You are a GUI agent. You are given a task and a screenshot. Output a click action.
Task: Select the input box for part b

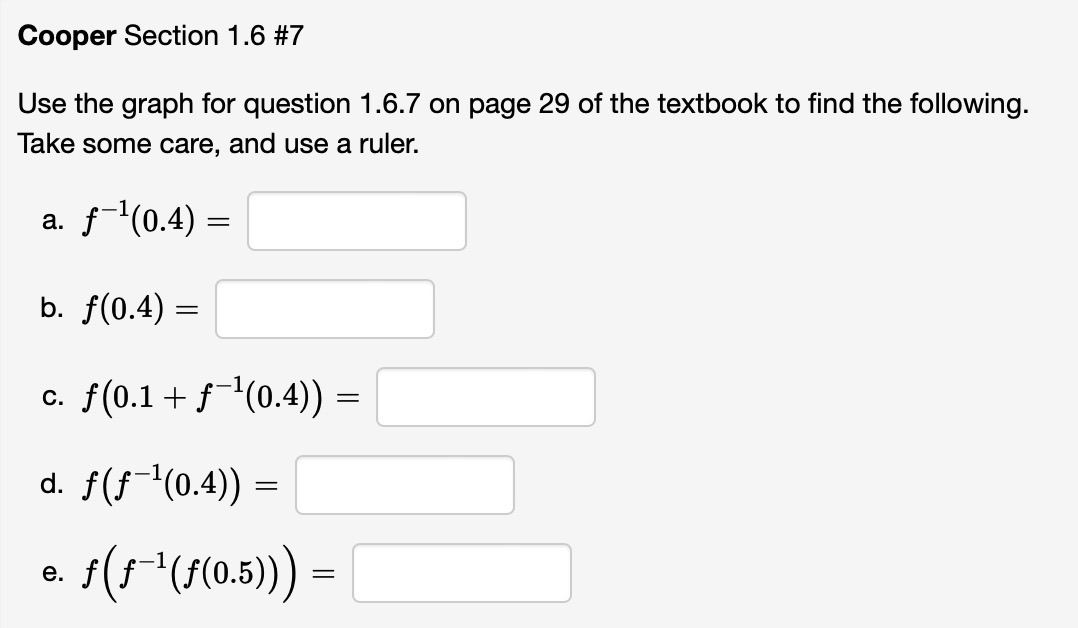[x=324, y=309]
